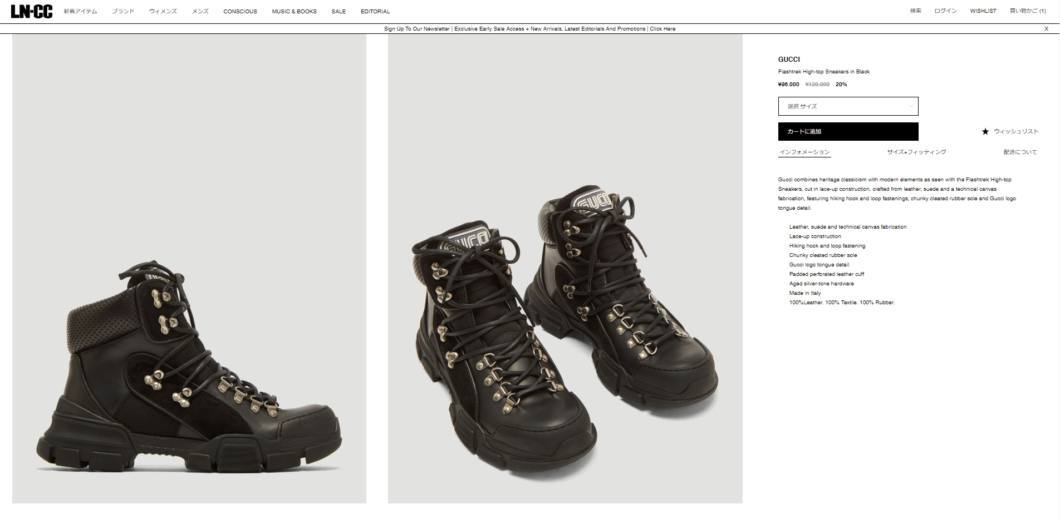Open the MUSIC & BOOKS menu
Image resolution: width=1060 pixels, height=519 pixels.
pos(294,11)
